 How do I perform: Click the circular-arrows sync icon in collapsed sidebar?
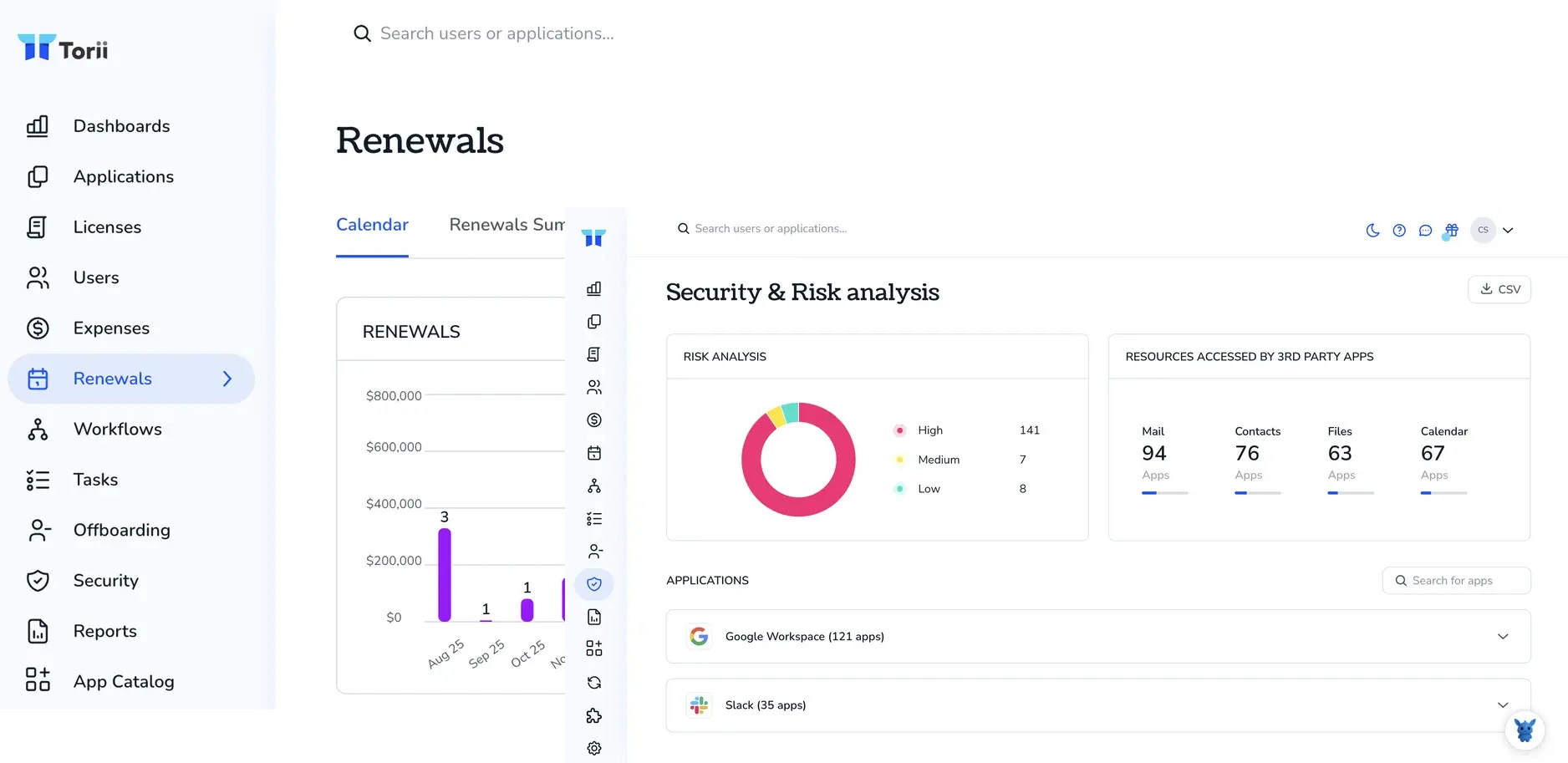click(594, 683)
